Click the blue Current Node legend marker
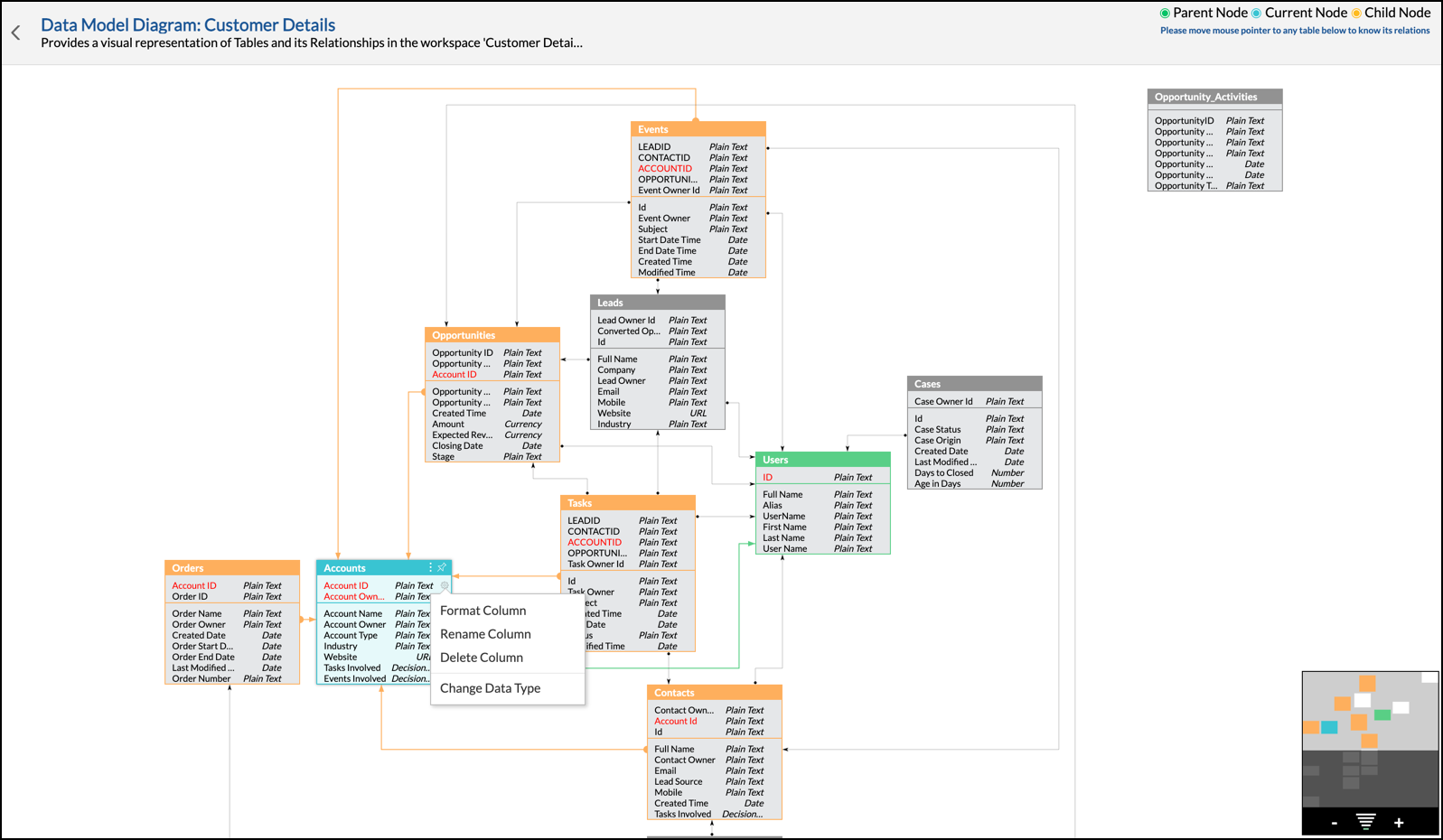The width and height of the screenshot is (1443, 840). pos(1256,14)
